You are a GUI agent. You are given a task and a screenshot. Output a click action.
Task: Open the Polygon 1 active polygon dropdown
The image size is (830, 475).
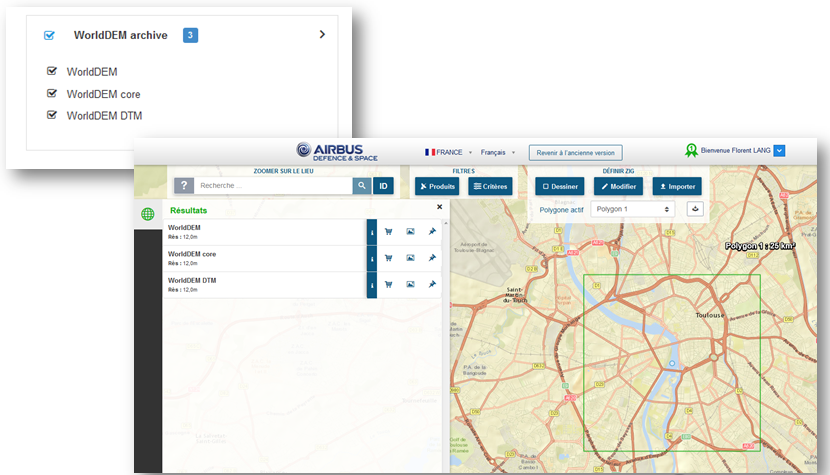(x=633, y=209)
